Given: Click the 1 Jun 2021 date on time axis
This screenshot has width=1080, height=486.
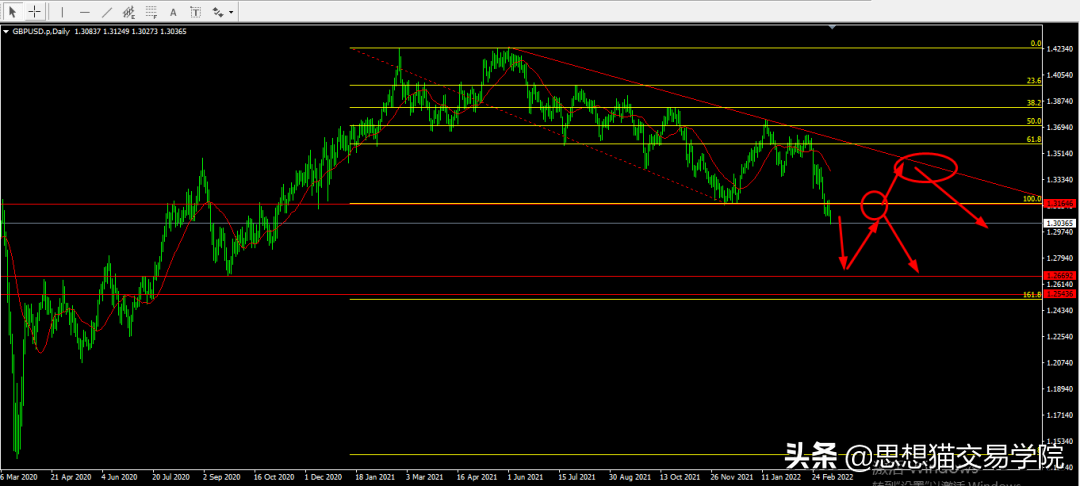Looking at the screenshot, I should 525,476.
